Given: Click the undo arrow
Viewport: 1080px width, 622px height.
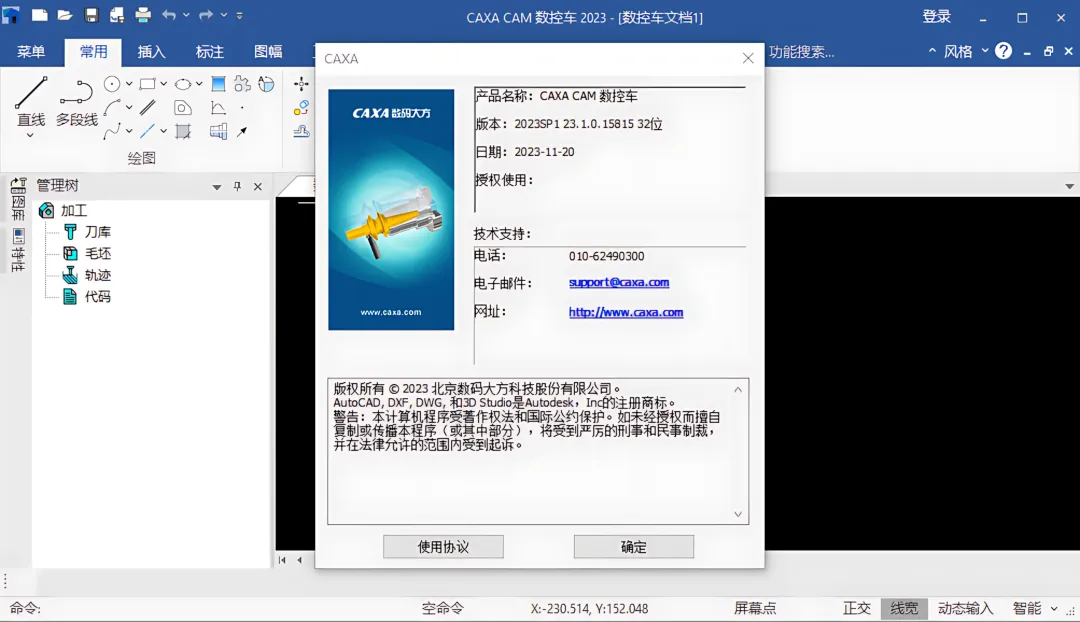Looking at the screenshot, I should [169, 15].
